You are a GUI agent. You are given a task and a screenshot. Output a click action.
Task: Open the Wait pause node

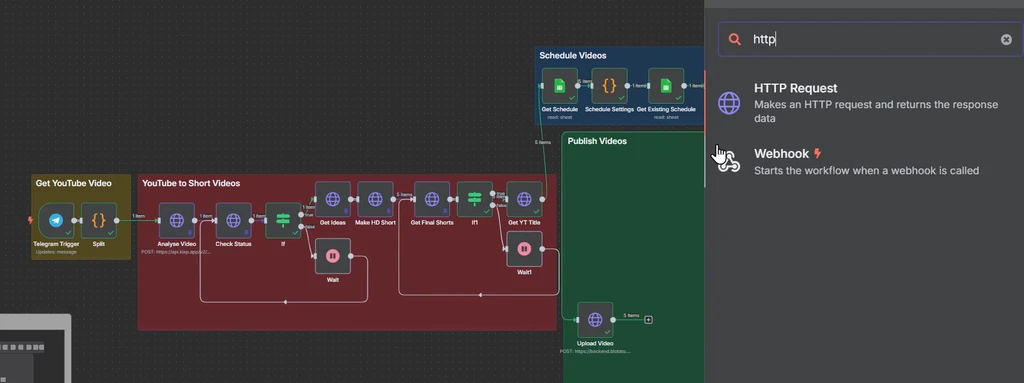click(332, 256)
